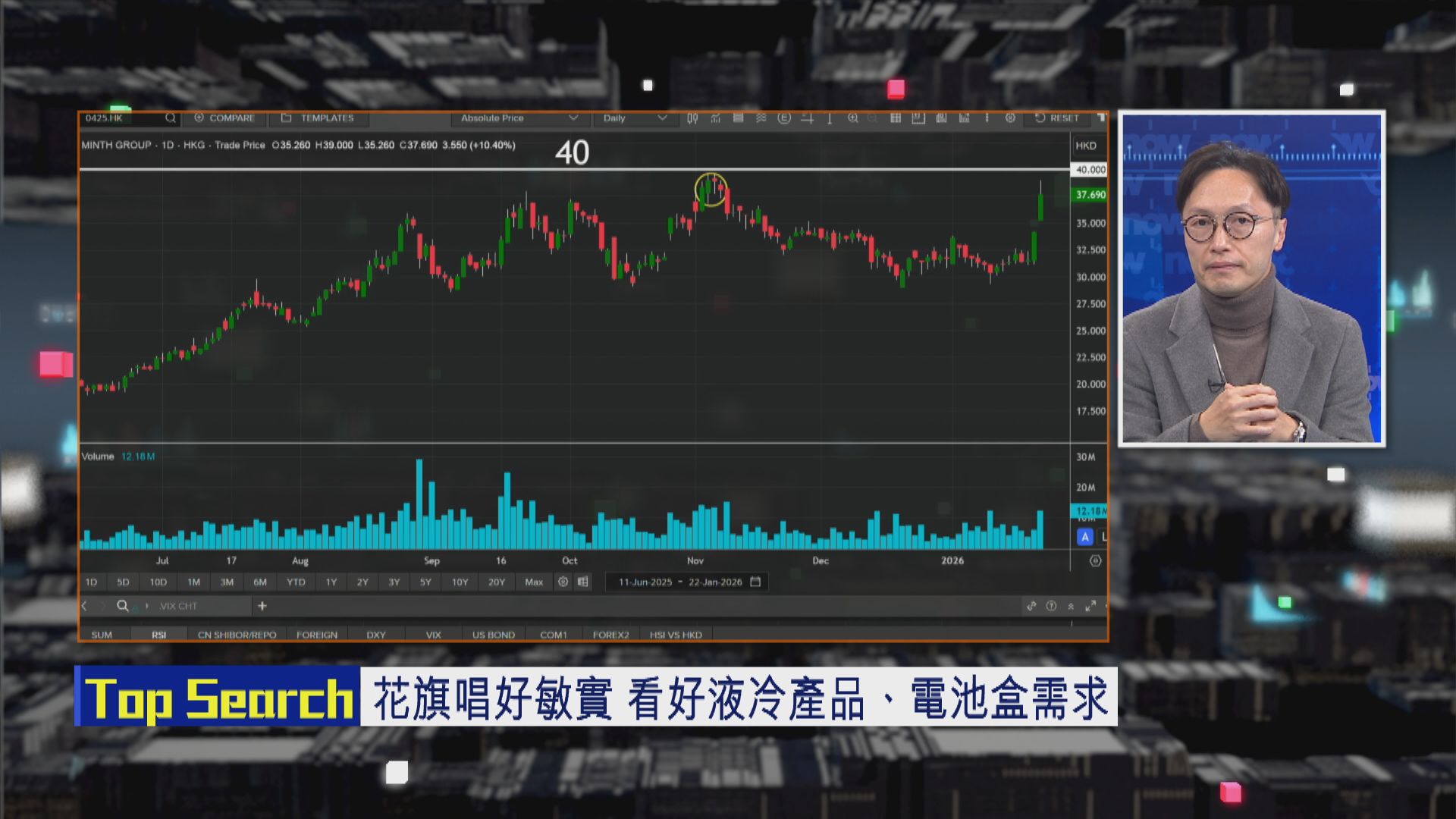The image size is (1456, 819).
Task: Expand the more-options vertical dots menu
Action: 987,118
